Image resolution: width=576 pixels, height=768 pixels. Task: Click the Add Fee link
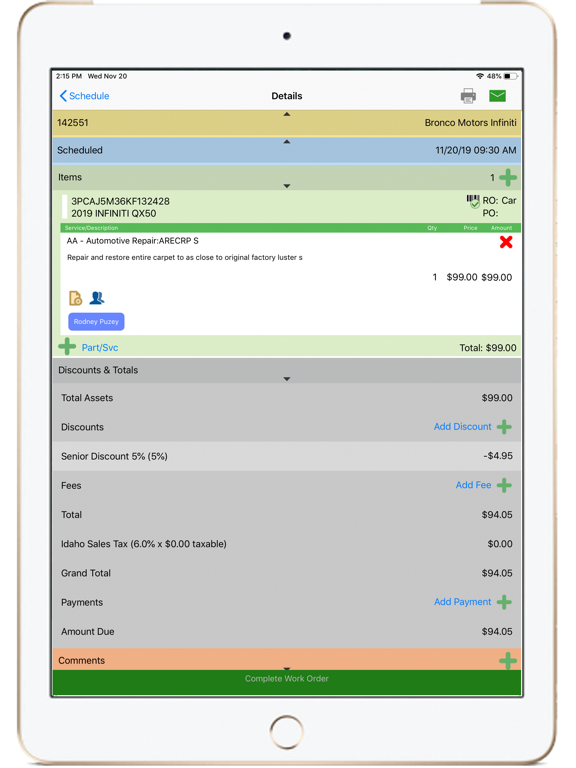point(473,485)
